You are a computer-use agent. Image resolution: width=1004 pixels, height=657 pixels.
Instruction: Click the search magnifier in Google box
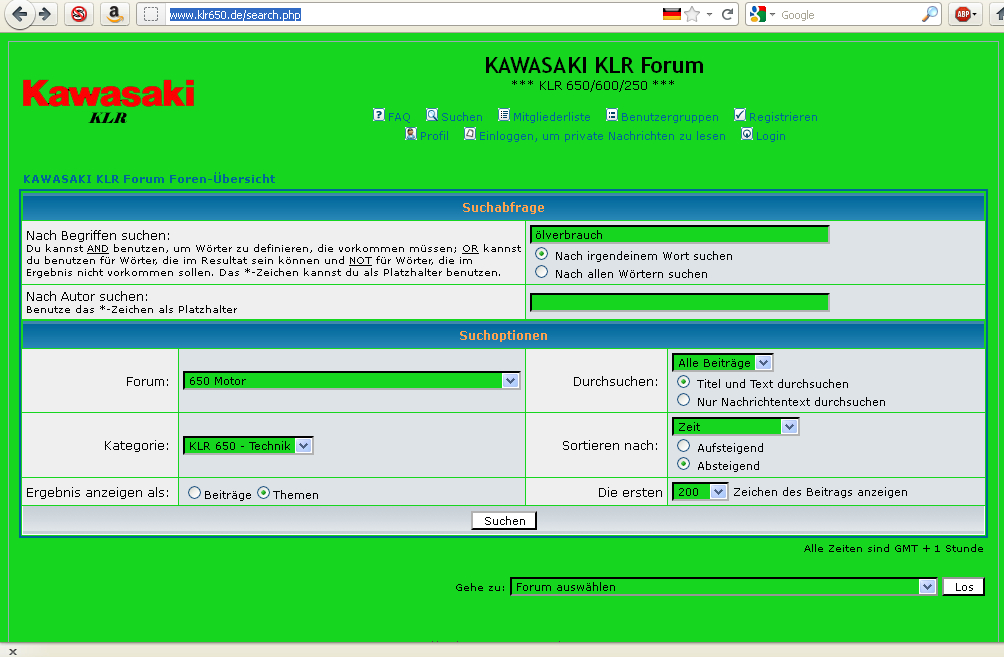(x=930, y=14)
